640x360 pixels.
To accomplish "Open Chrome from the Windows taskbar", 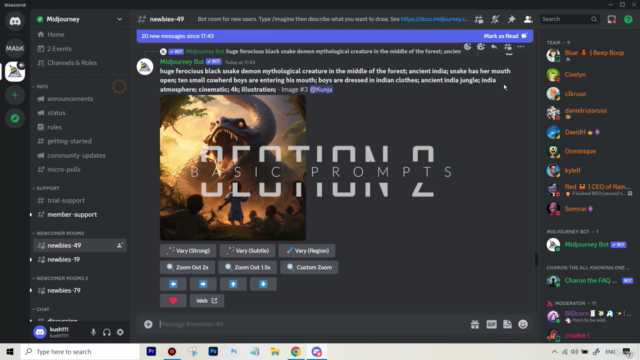I will point(296,351).
